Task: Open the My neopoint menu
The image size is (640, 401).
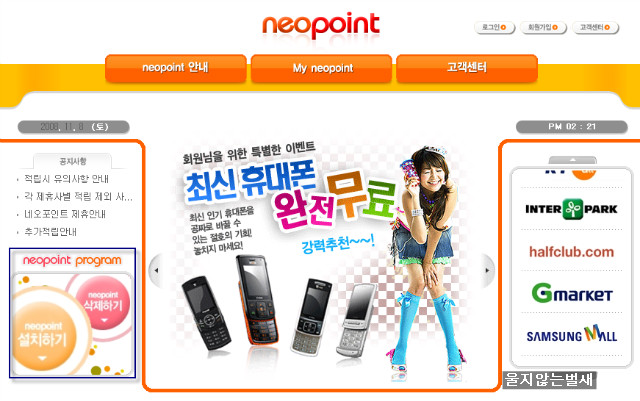Action: coord(321,68)
